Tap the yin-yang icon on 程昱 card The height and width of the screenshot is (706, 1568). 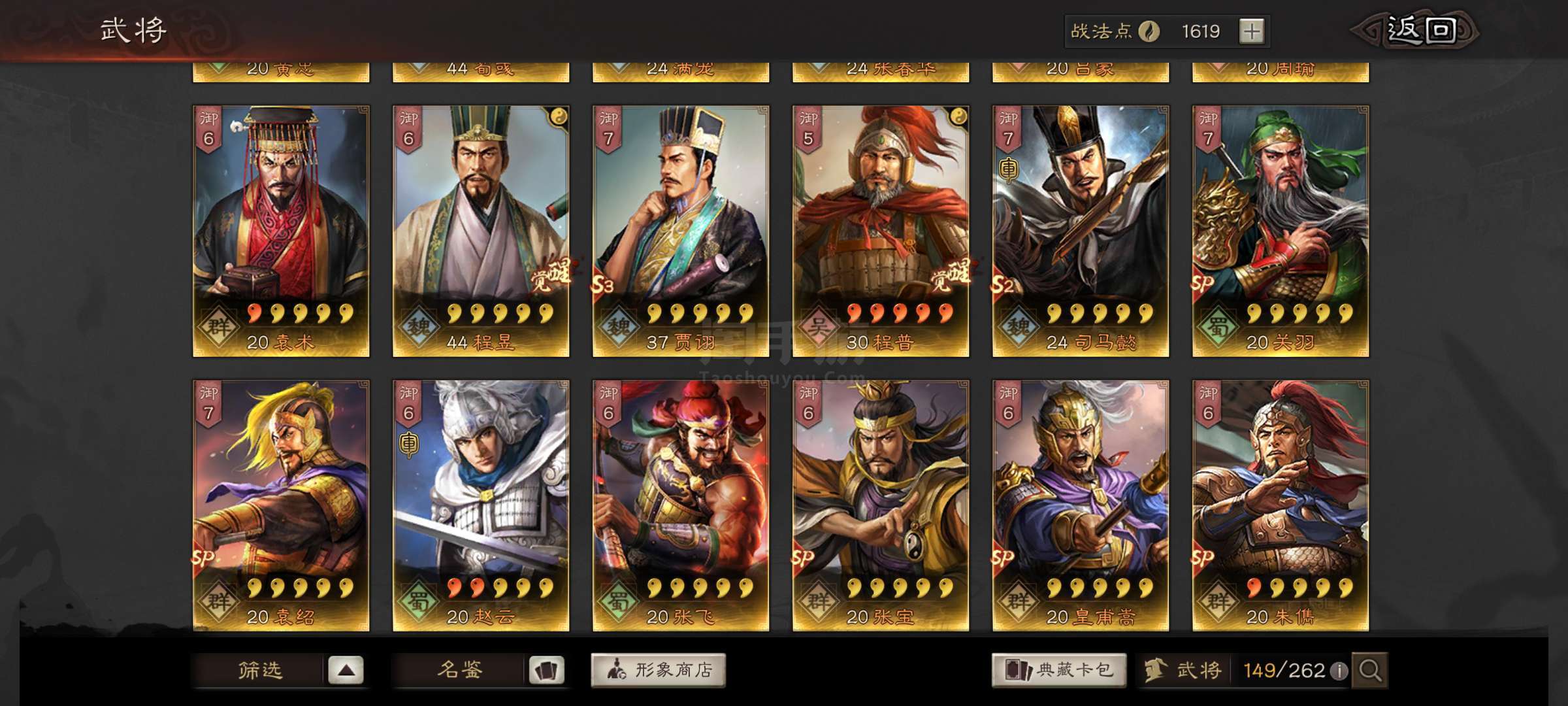(x=558, y=117)
